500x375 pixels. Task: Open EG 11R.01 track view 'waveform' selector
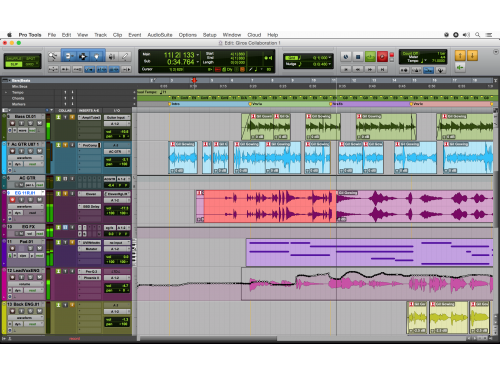(x=25, y=206)
